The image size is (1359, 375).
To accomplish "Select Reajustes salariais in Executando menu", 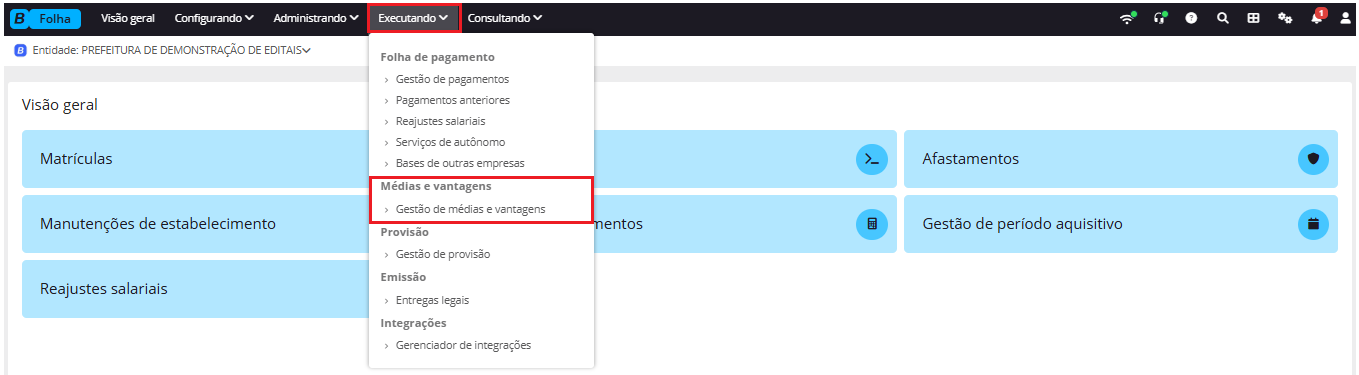I will point(440,121).
